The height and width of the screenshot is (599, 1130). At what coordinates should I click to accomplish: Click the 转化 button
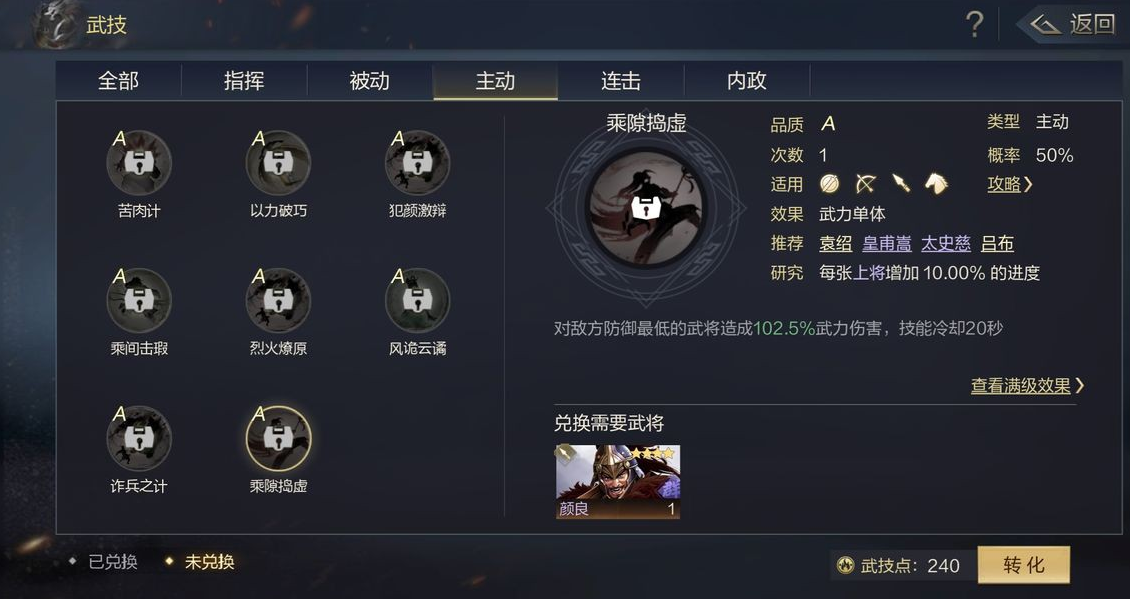pyautogui.click(x=1023, y=565)
